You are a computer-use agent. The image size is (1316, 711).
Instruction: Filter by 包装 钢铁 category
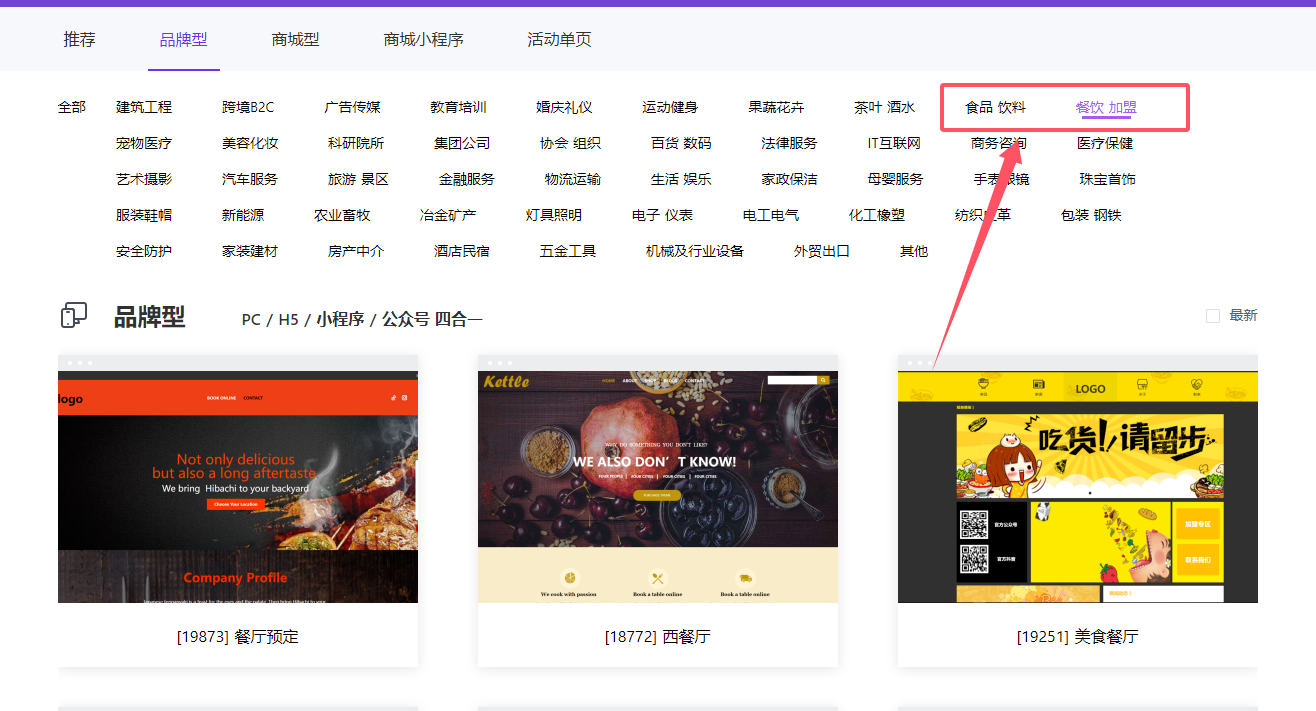pos(1091,215)
